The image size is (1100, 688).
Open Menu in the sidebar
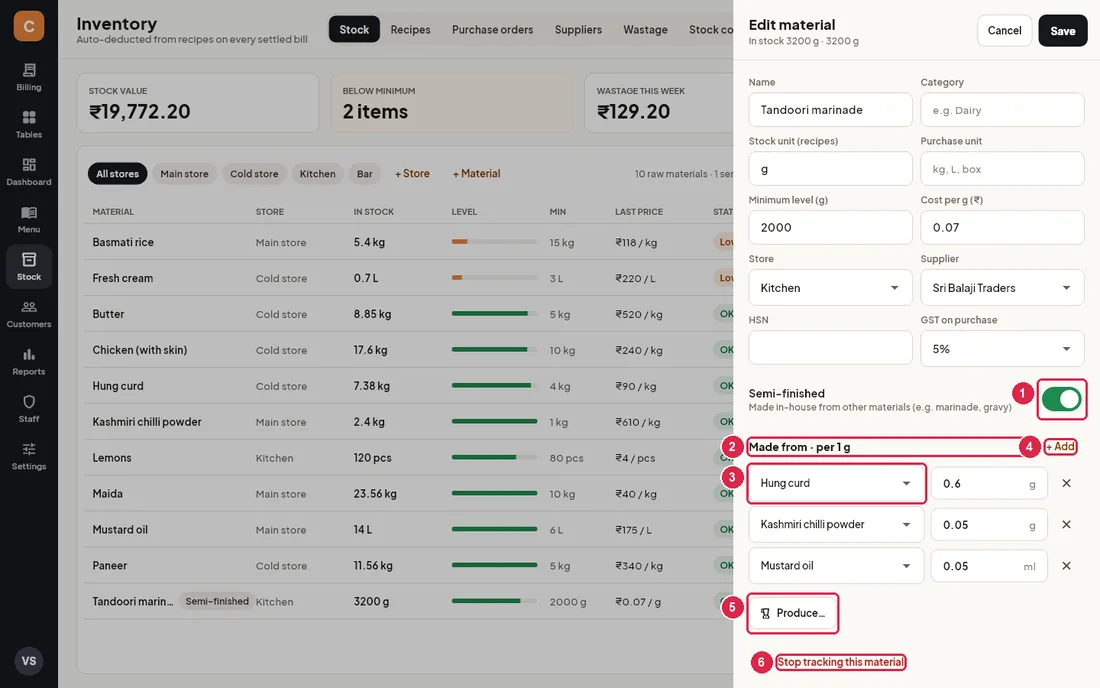(29, 220)
